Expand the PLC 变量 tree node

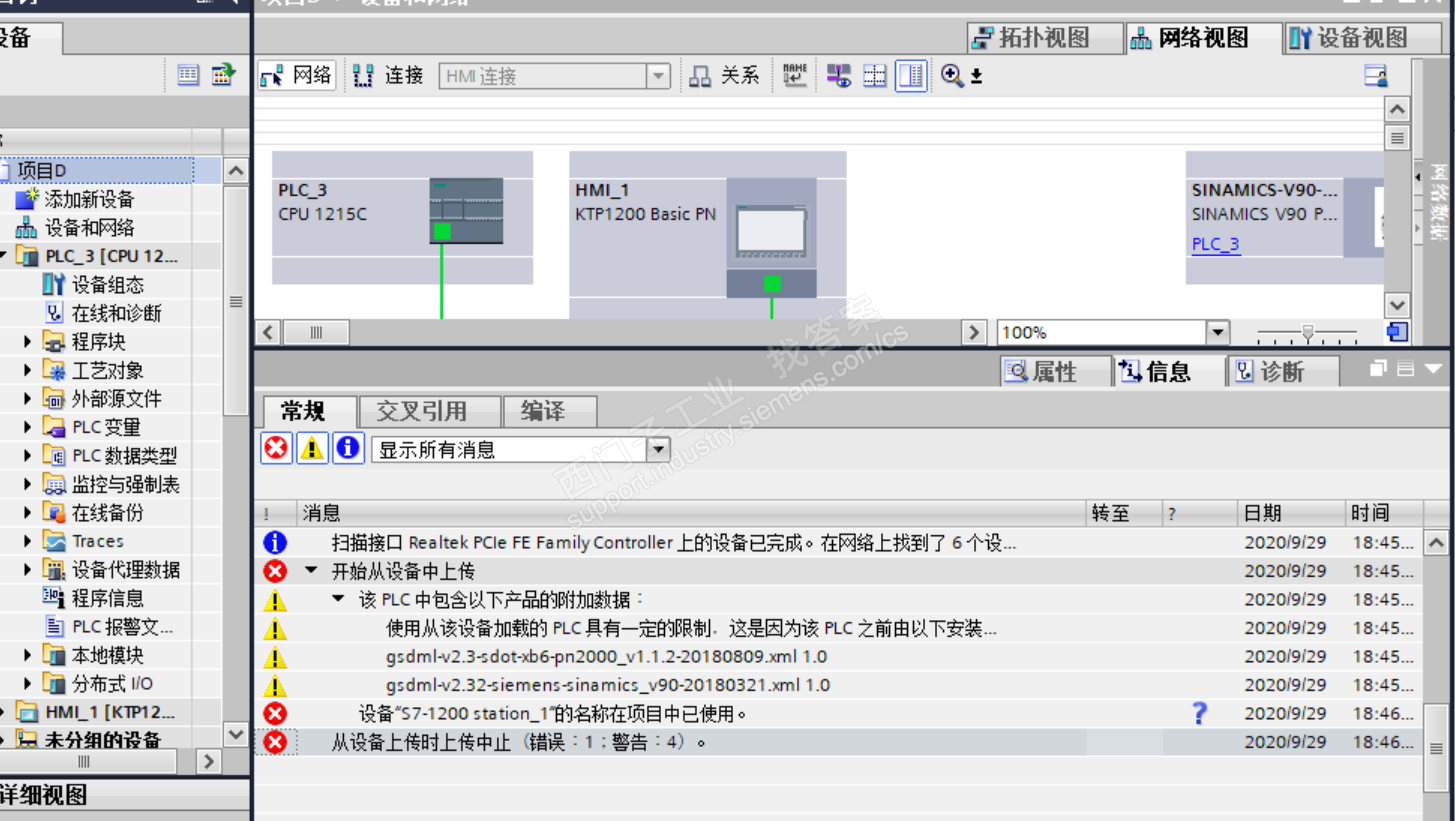coord(29,427)
